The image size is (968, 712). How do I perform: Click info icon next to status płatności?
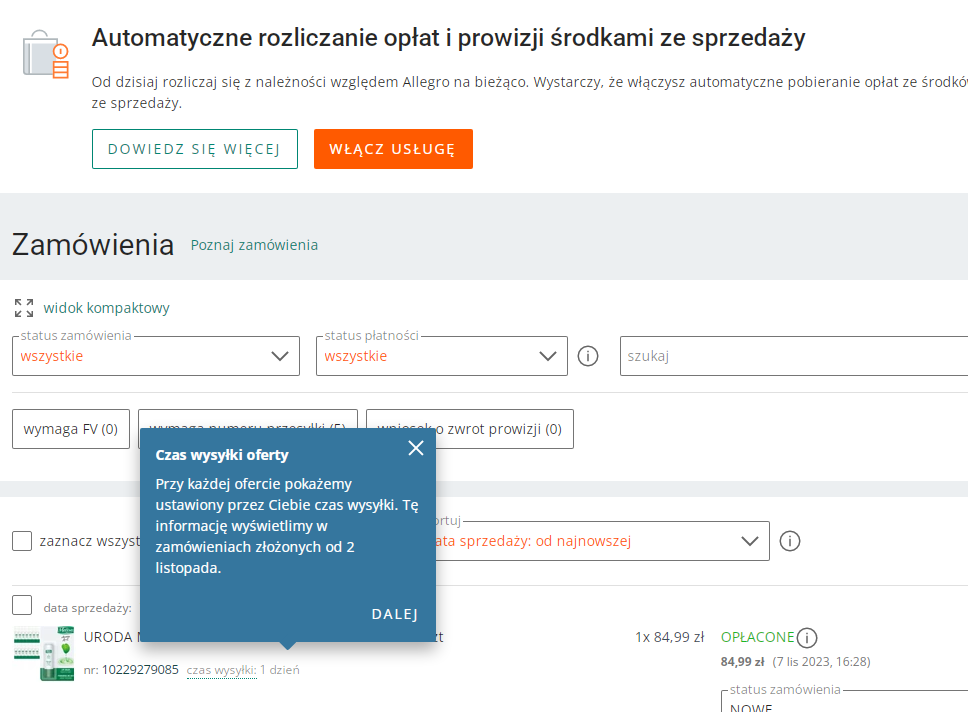[588, 356]
